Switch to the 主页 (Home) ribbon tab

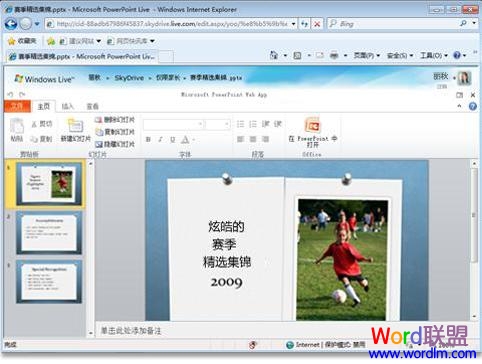point(43,106)
